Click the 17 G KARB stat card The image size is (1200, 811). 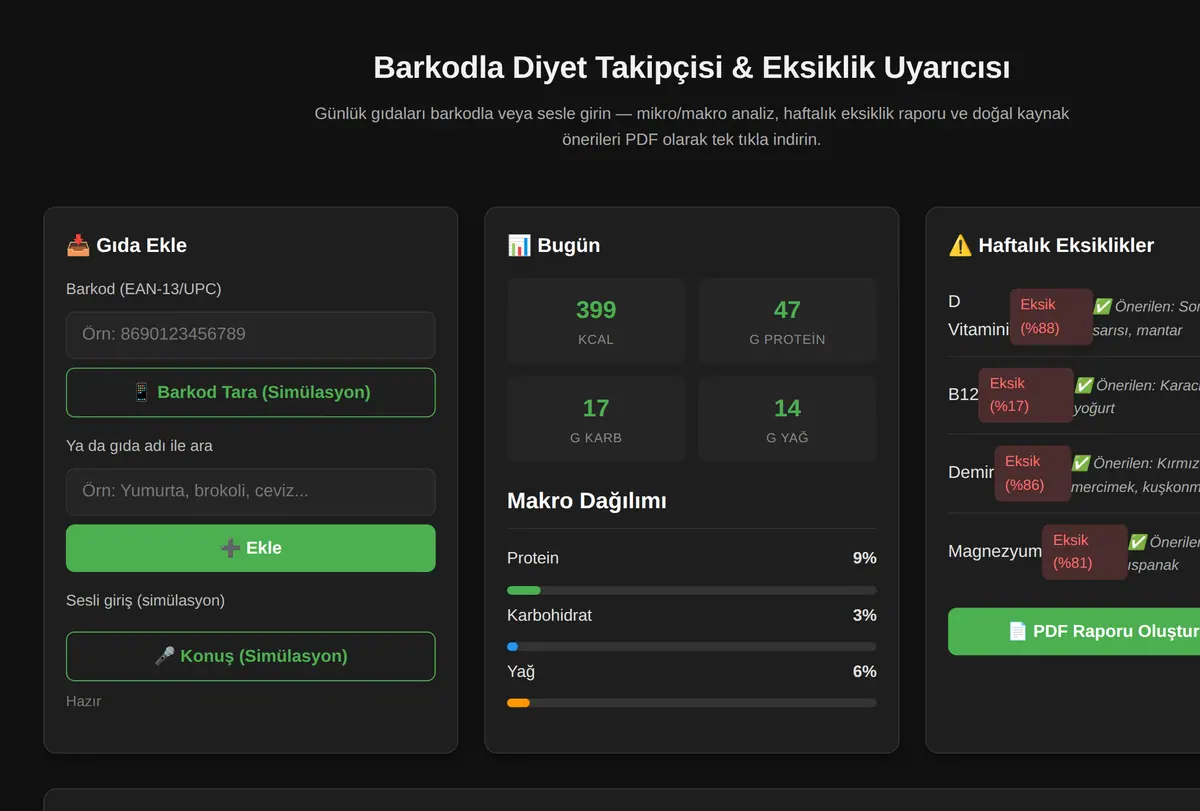pos(596,419)
